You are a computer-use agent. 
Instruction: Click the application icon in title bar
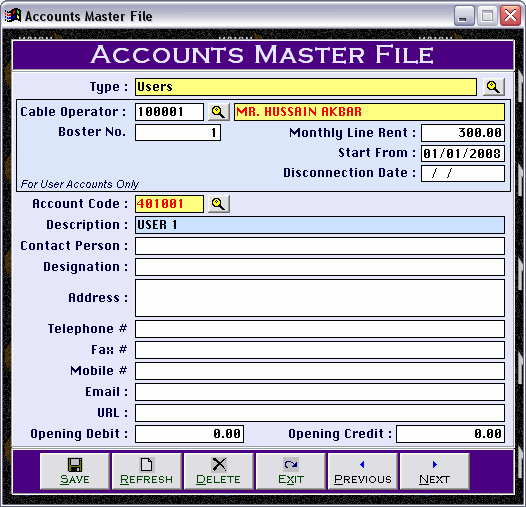click(13, 16)
